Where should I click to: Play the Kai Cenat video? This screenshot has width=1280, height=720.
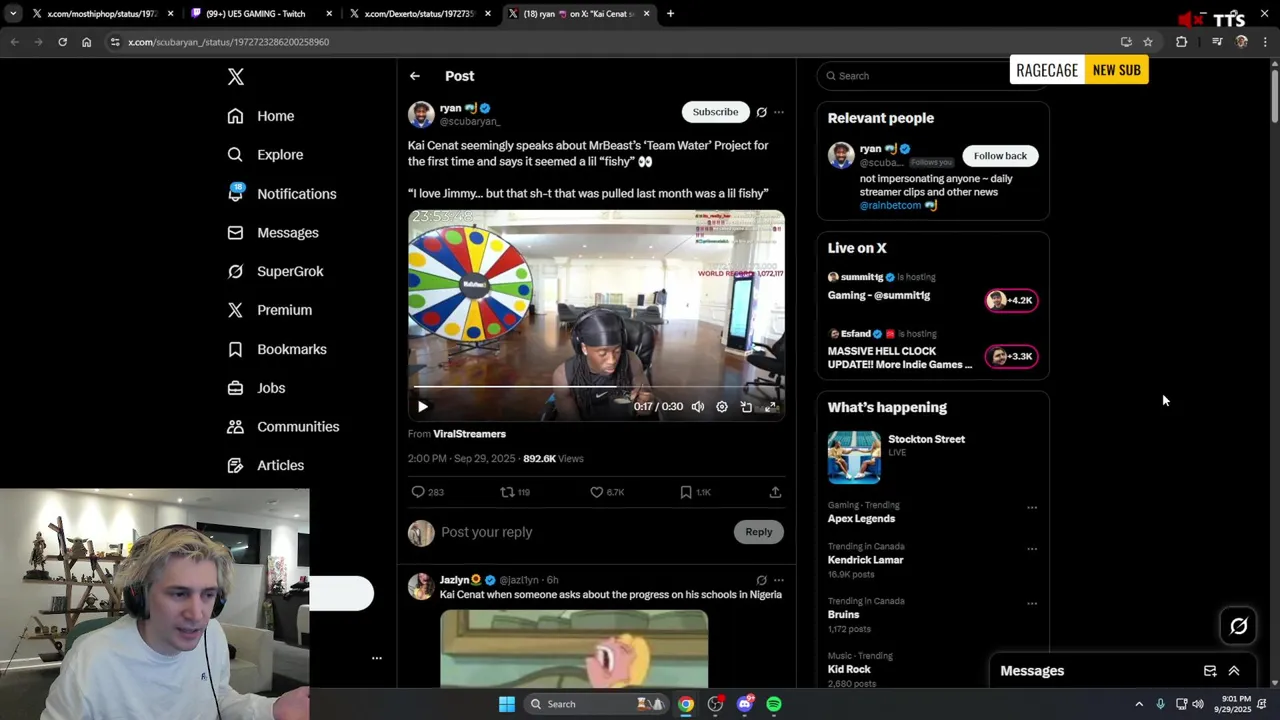tap(422, 407)
